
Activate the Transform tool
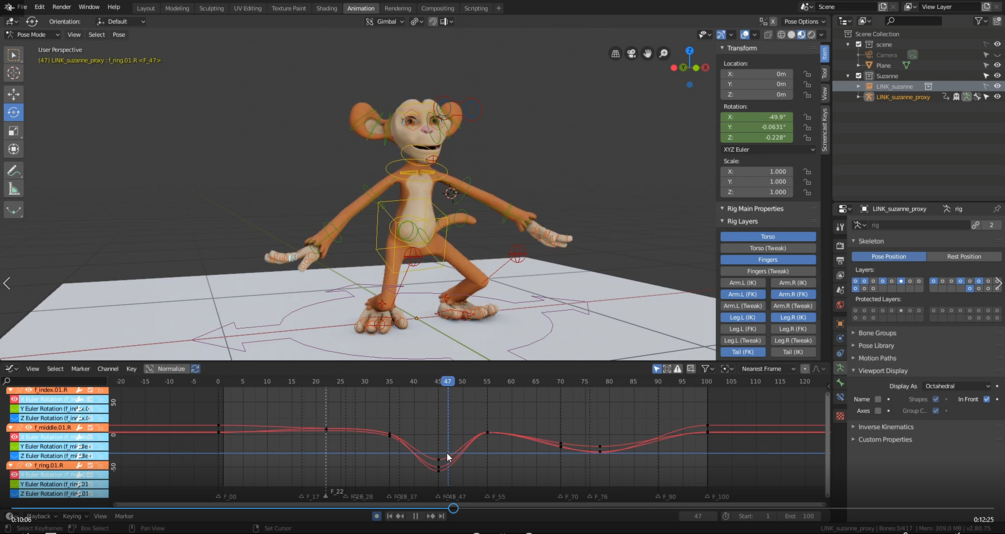click(x=13, y=149)
